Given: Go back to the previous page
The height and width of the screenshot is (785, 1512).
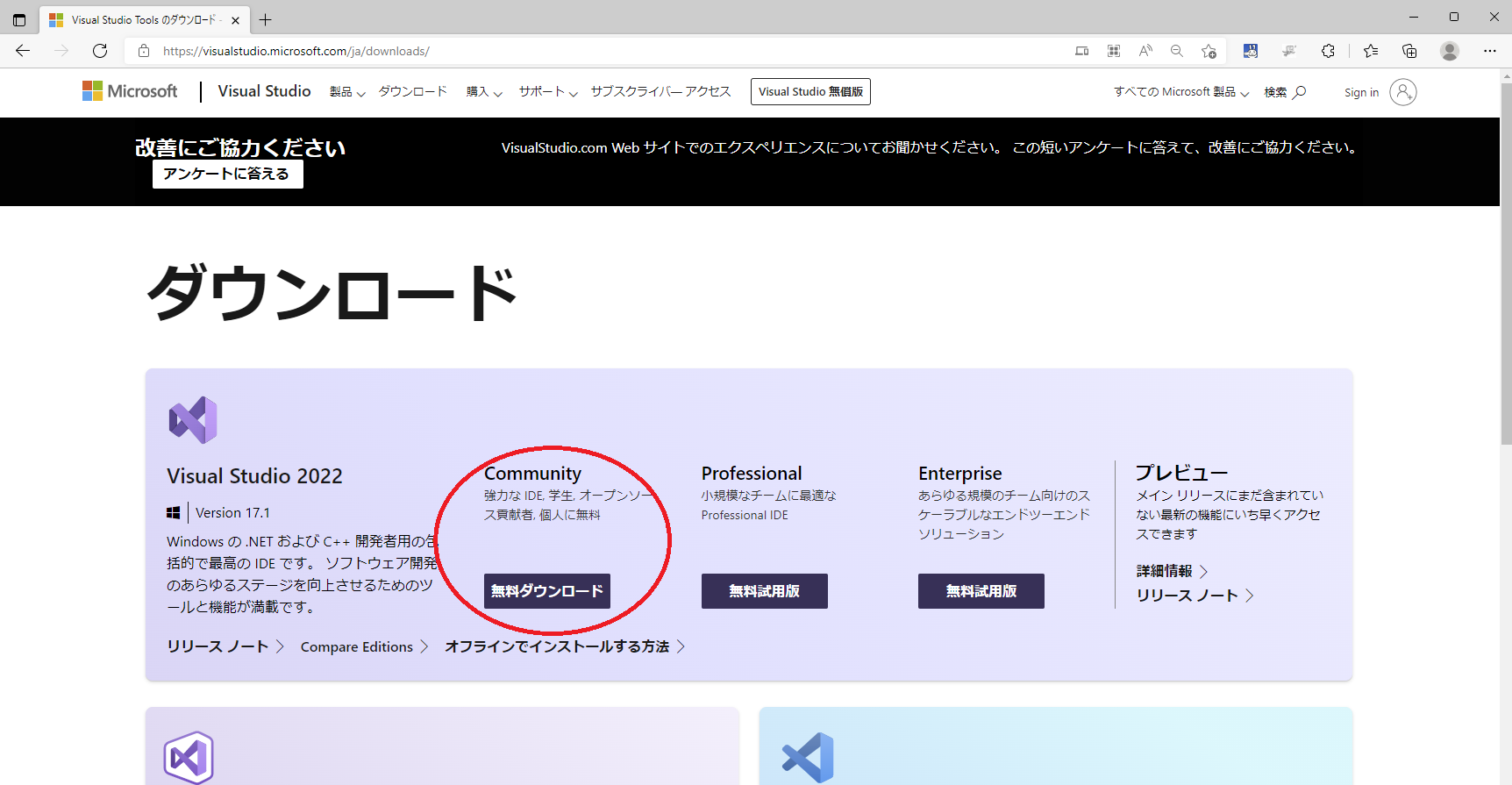Looking at the screenshot, I should point(23,51).
